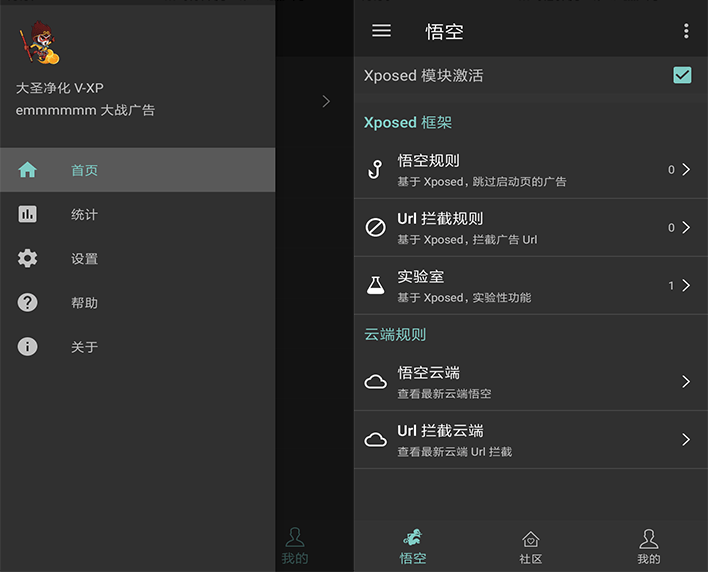Click the count 1 on the 实验室 row
This screenshot has width=708, height=572.
[671, 286]
